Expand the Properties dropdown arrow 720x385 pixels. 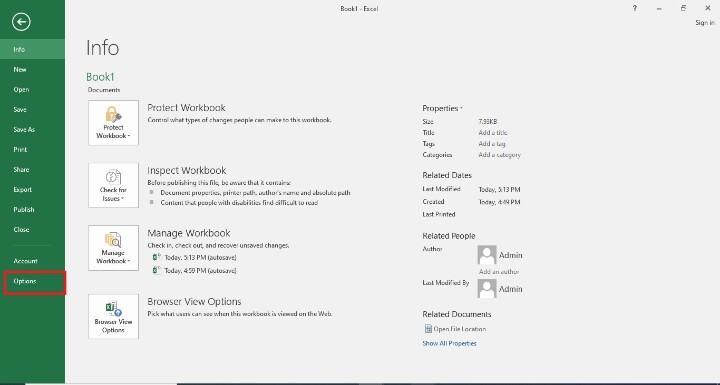click(x=461, y=109)
